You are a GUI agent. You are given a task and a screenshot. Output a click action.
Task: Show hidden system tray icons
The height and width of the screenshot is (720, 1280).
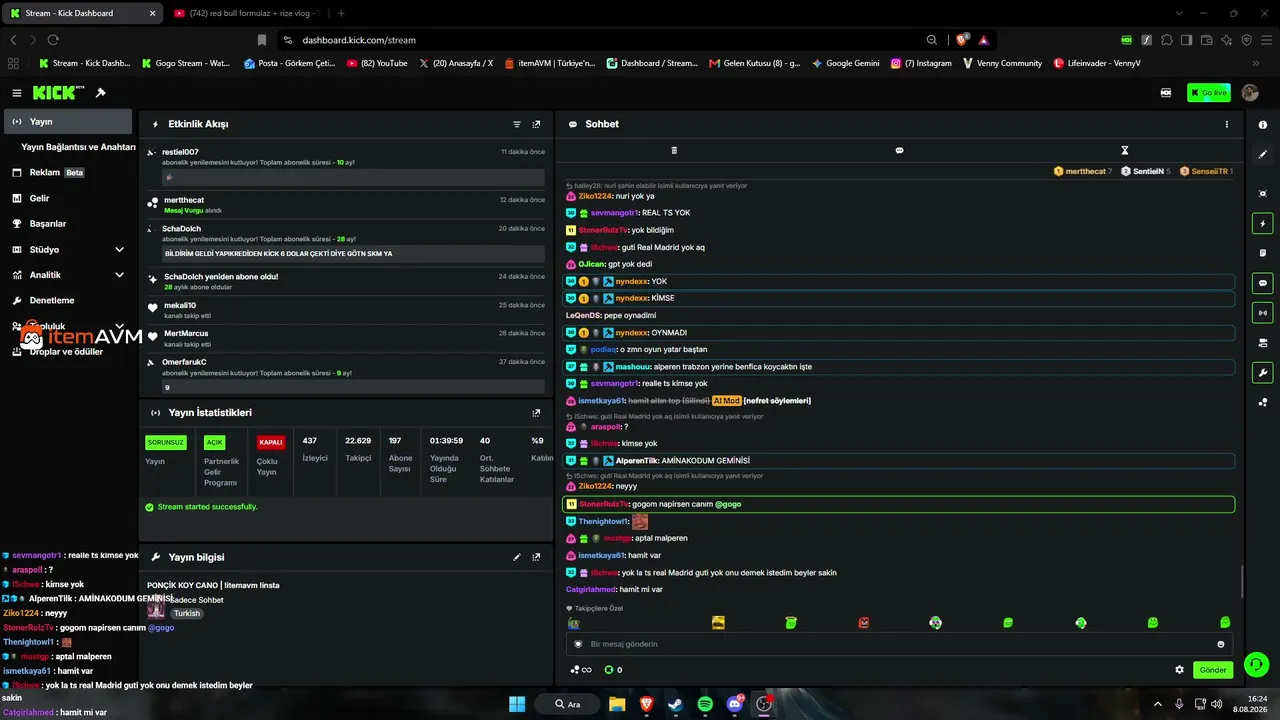[x=1158, y=704]
